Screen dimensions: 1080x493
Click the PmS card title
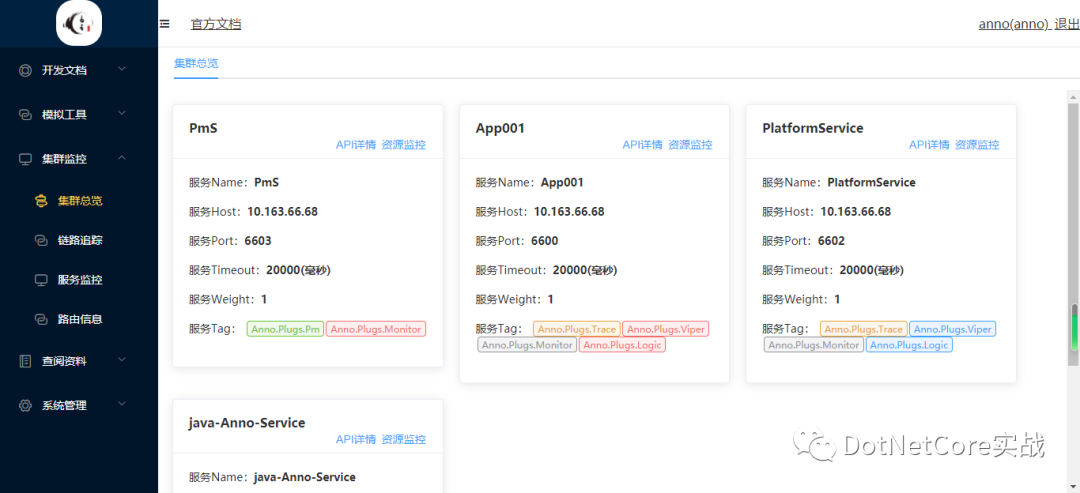click(203, 128)
